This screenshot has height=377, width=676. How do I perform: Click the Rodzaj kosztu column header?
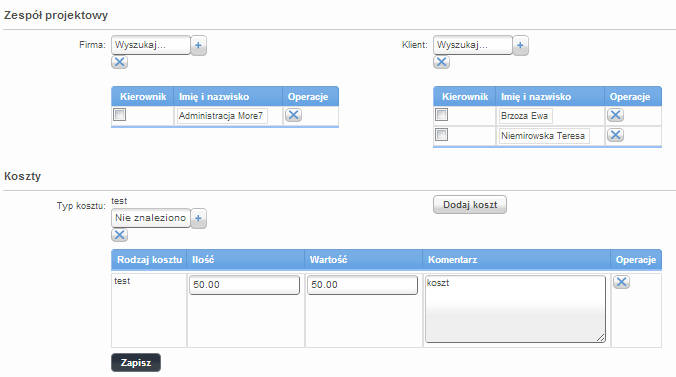pyautogui.click(x=149, y=260)
